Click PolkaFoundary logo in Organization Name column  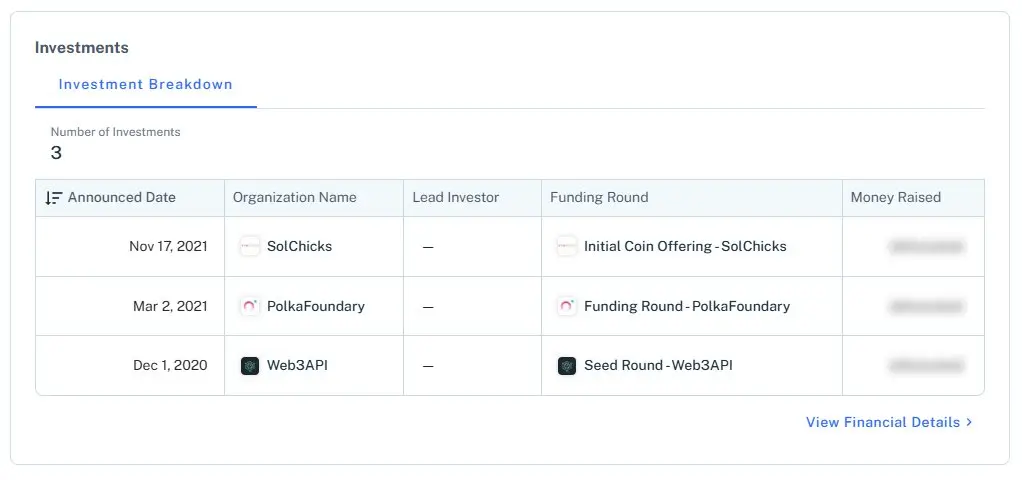click(250, 307)
